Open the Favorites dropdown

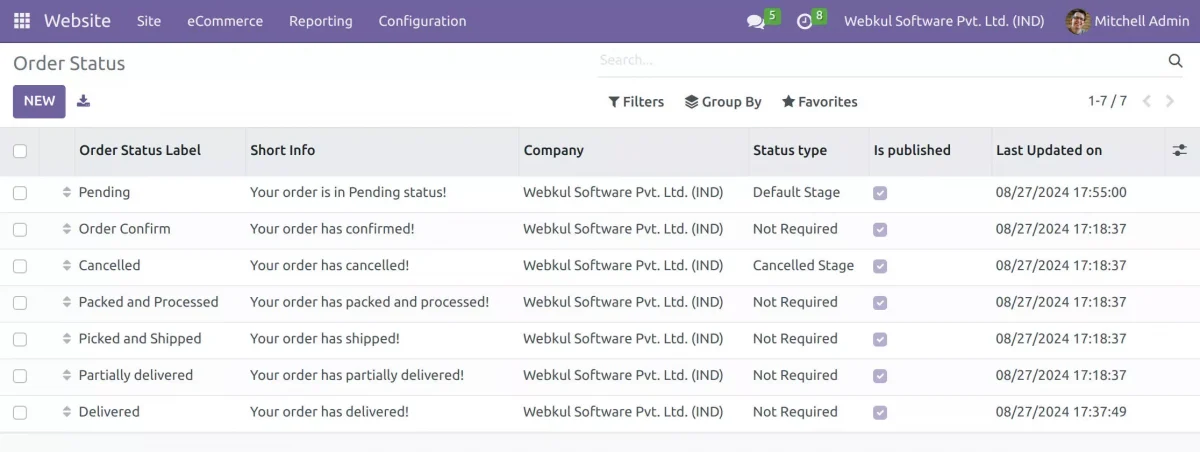click(x=820, y=101)
